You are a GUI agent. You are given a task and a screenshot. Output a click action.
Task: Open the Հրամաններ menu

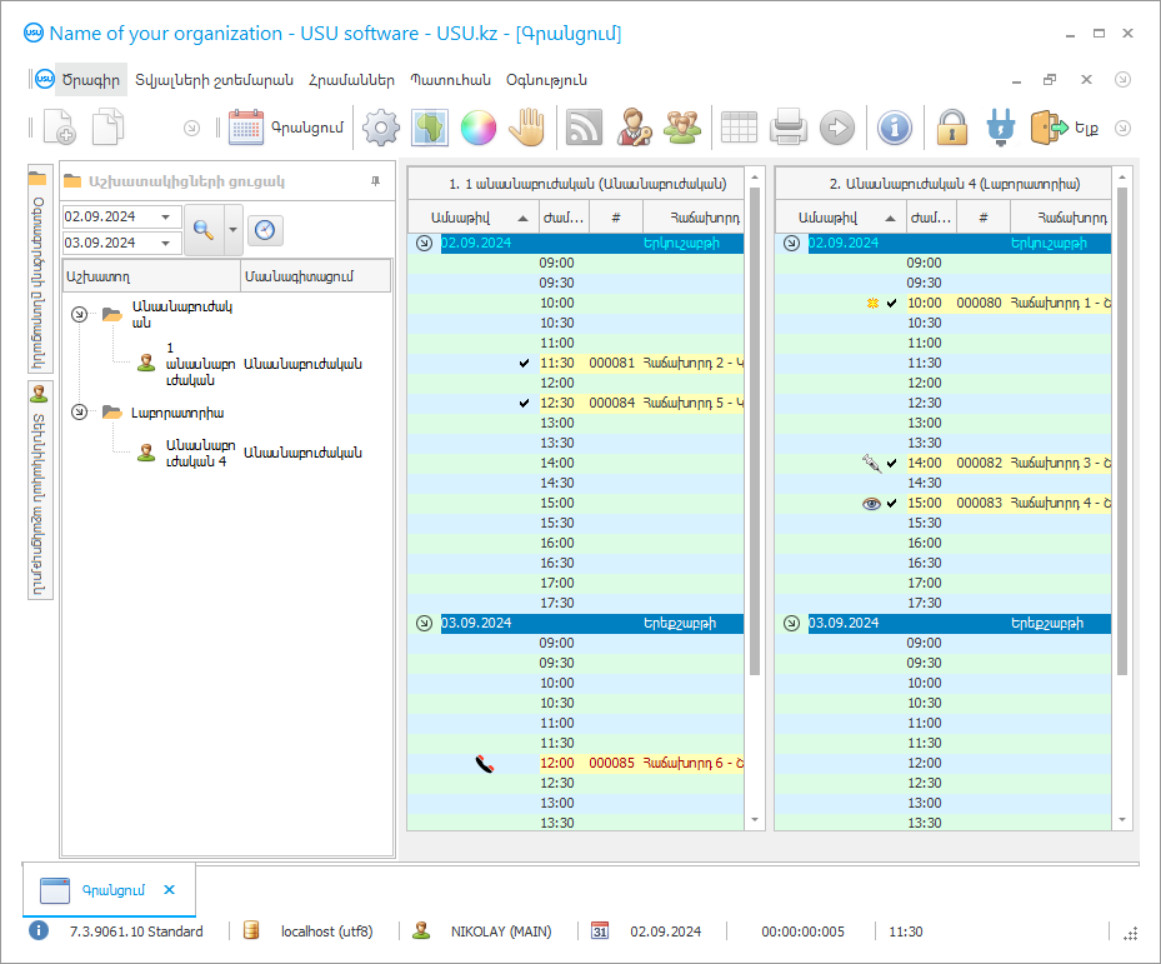click(351, 80)
